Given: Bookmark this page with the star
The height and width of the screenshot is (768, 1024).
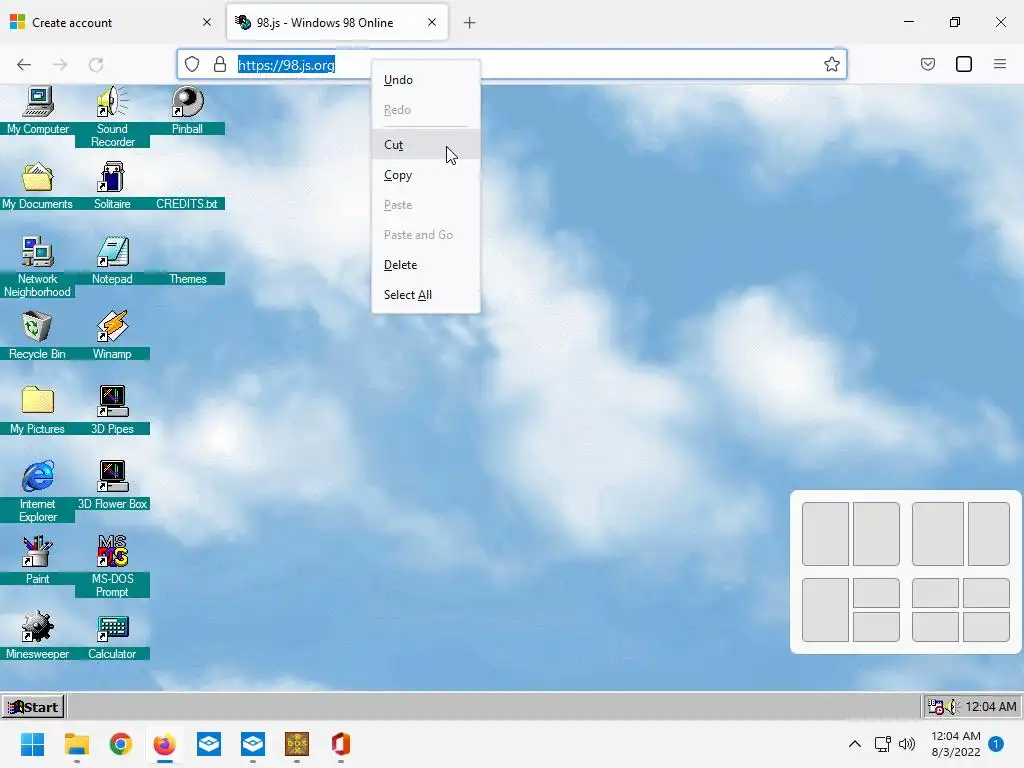Looking at the screenshot, I should [x=831, y=64].
